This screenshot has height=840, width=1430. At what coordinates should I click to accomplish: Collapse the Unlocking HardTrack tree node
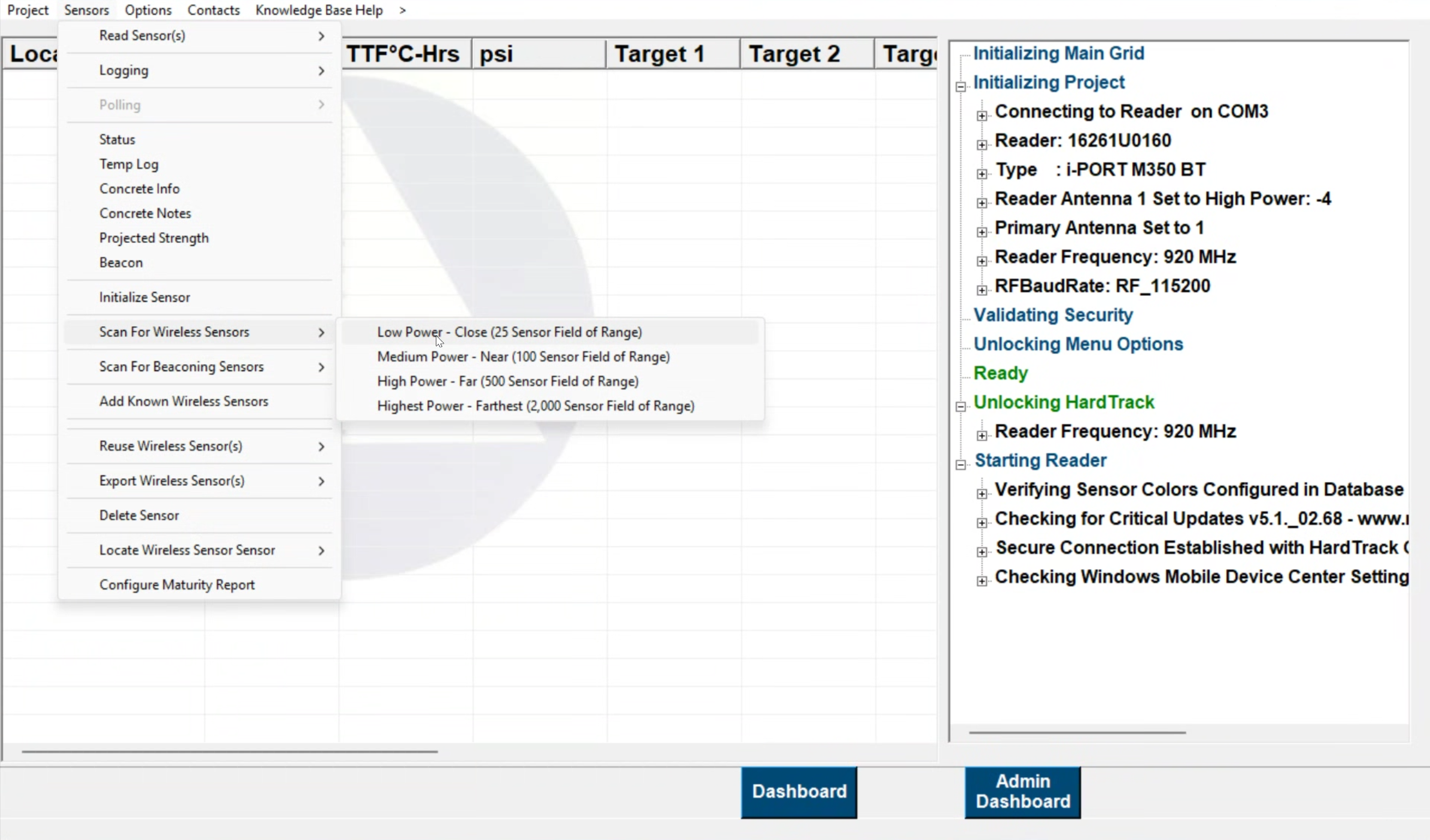coord(961,407)
